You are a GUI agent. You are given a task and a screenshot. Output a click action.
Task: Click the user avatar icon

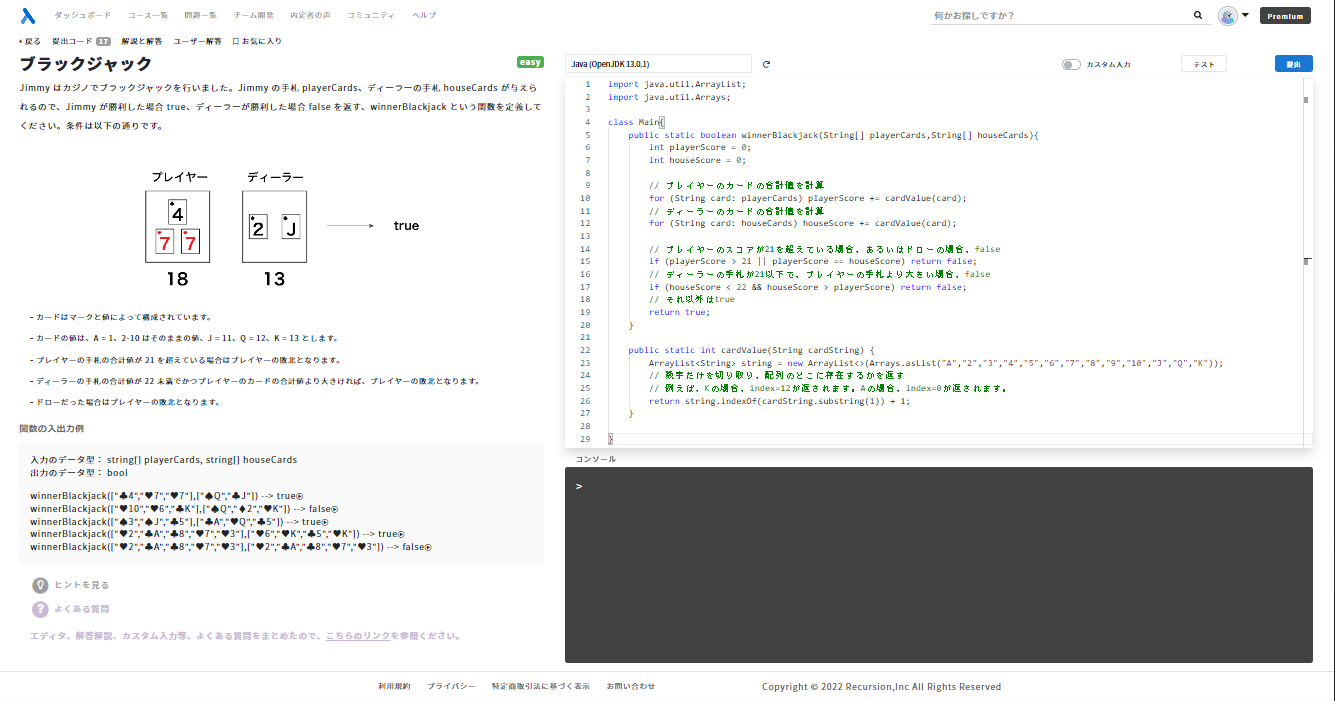tap(1228, 15)
